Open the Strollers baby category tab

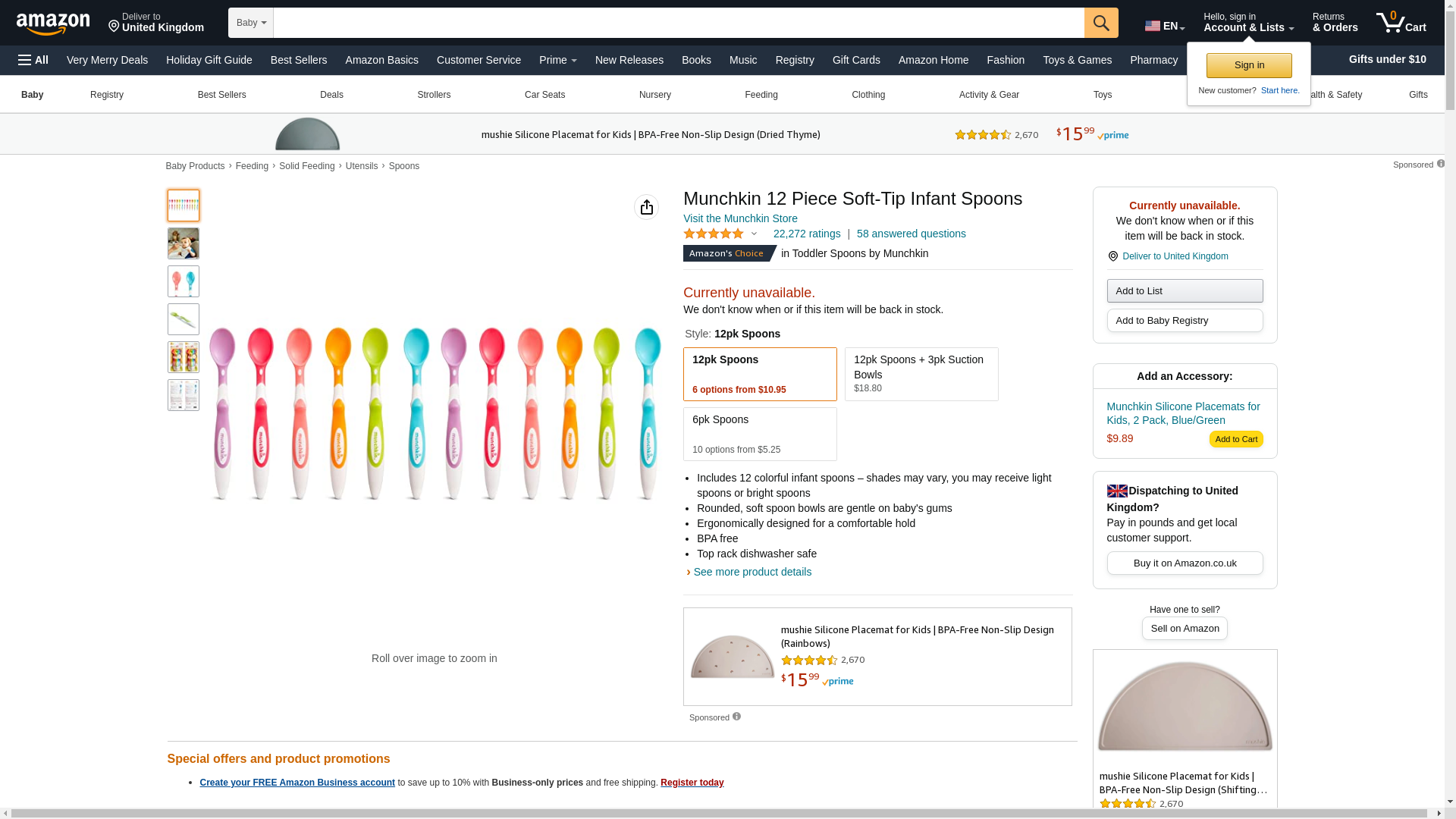click(434, 95)
